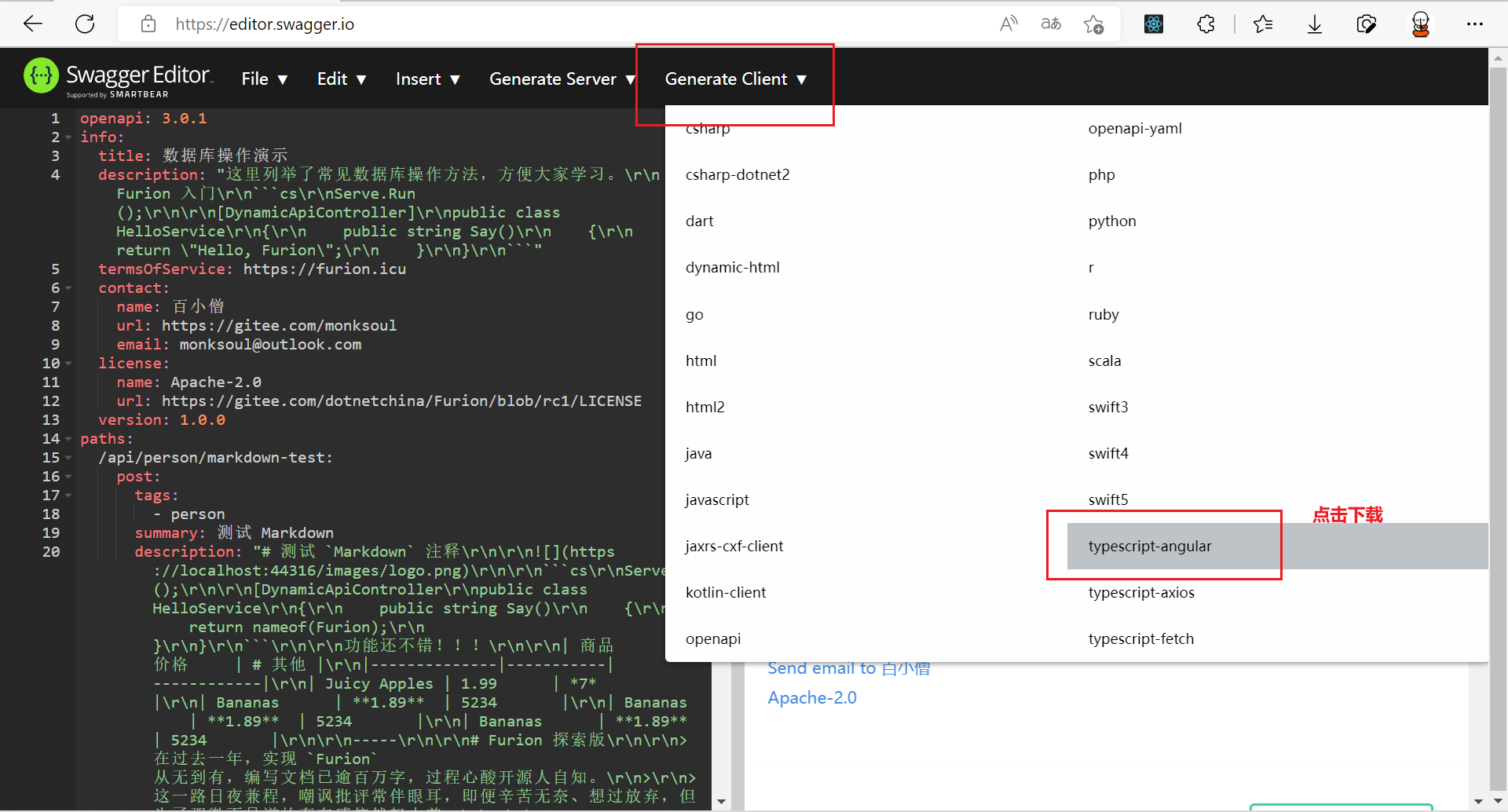Open the browser extensions puzzle icon

1206,24
